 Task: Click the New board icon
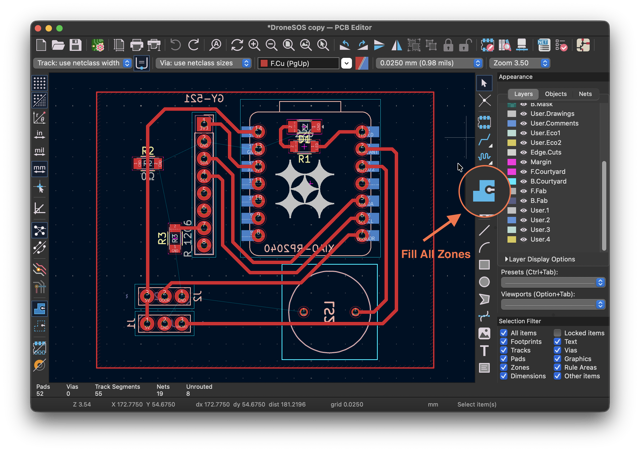pyautogui.click(x=41, y=45)
